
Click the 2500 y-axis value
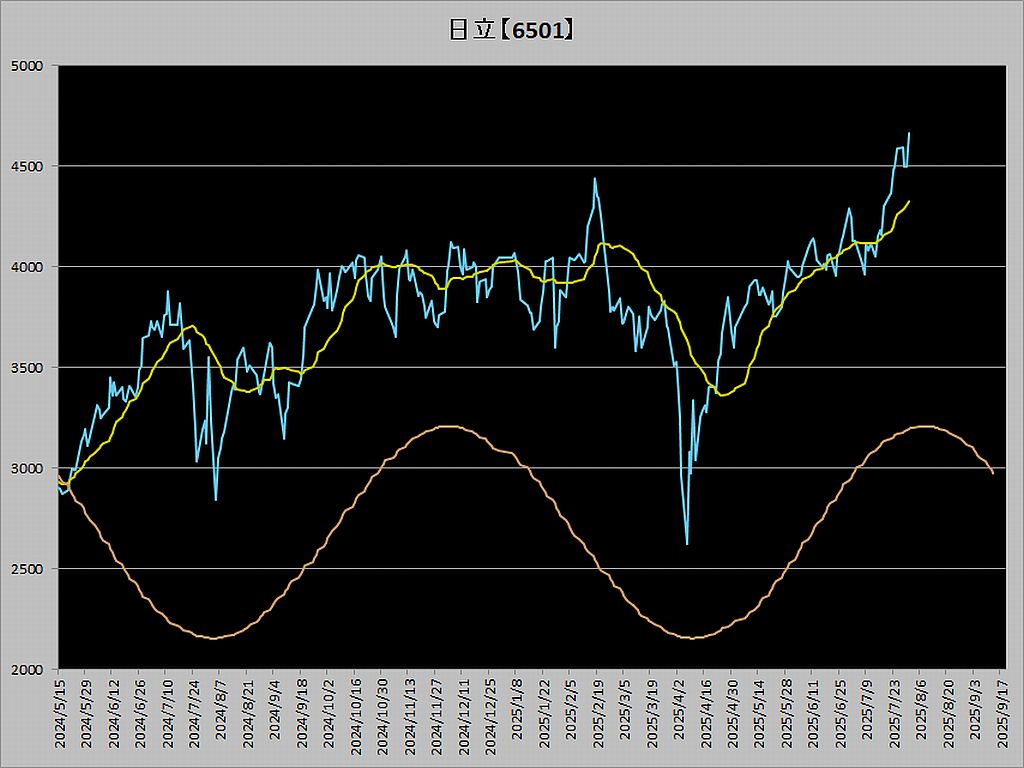pos(27,569)
